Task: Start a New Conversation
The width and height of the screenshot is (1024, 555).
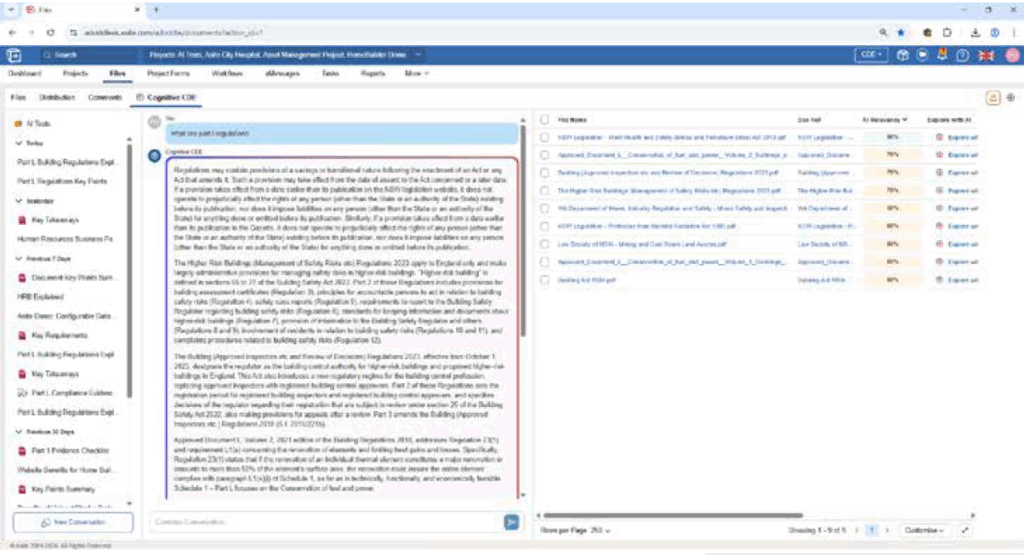Action: tap(72, 523)
